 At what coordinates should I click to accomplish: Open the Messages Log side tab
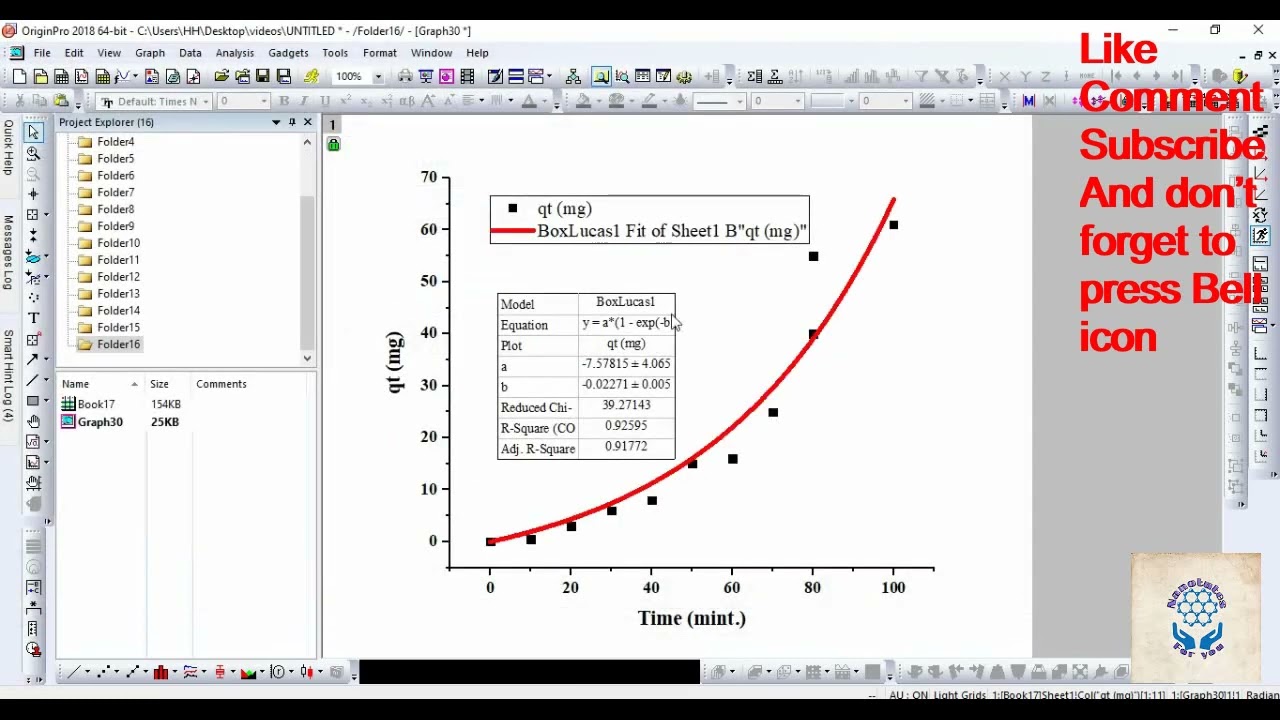8,253
